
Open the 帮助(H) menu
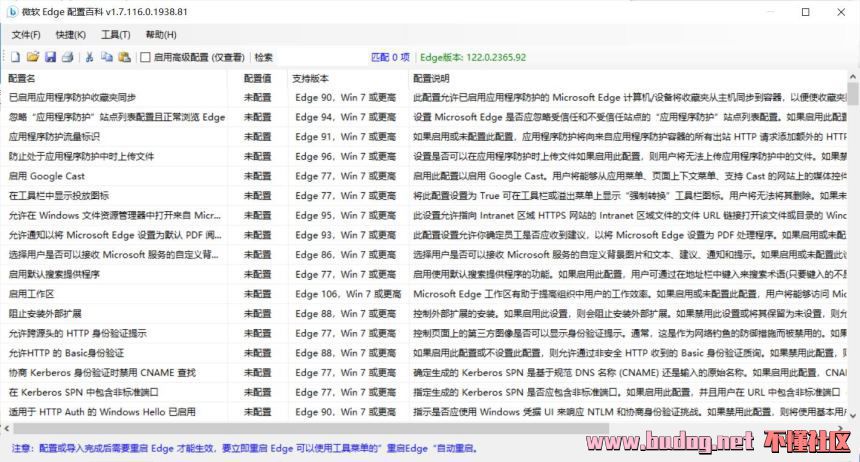point(161,35)
